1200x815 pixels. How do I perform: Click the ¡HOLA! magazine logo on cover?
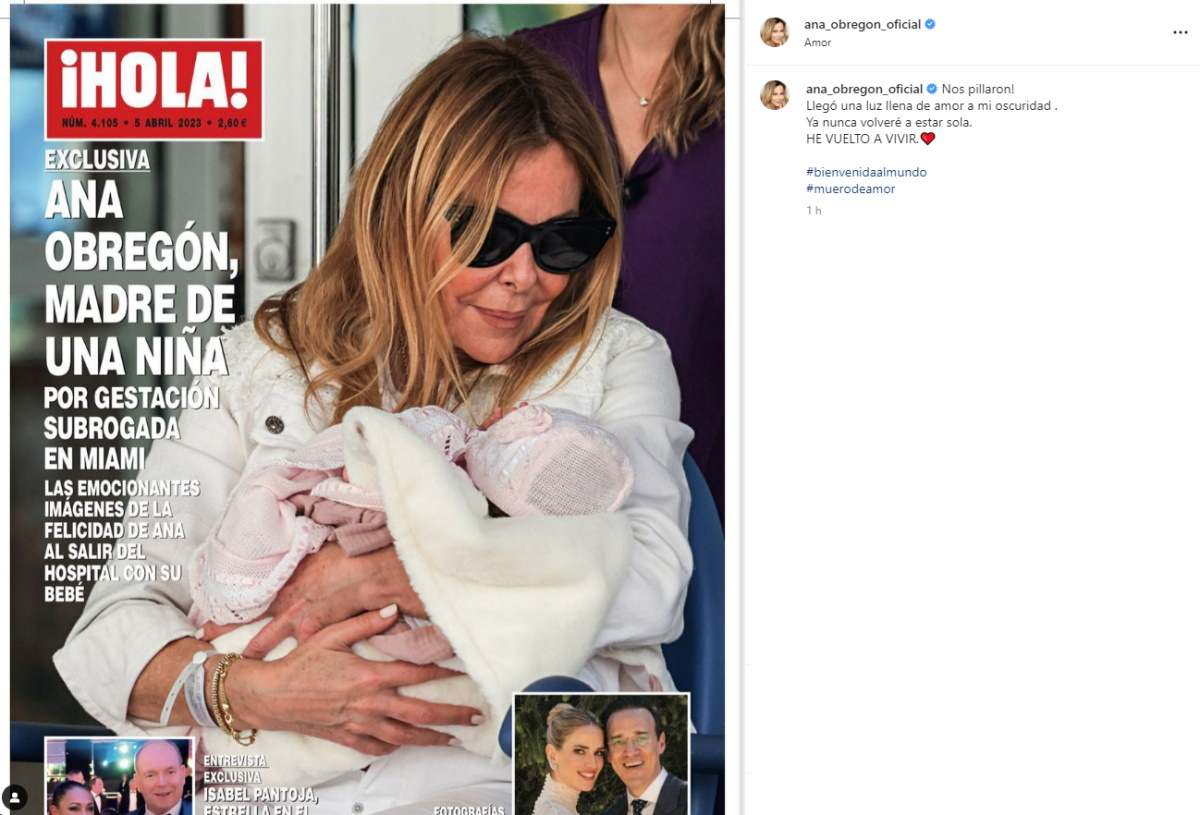154,89
